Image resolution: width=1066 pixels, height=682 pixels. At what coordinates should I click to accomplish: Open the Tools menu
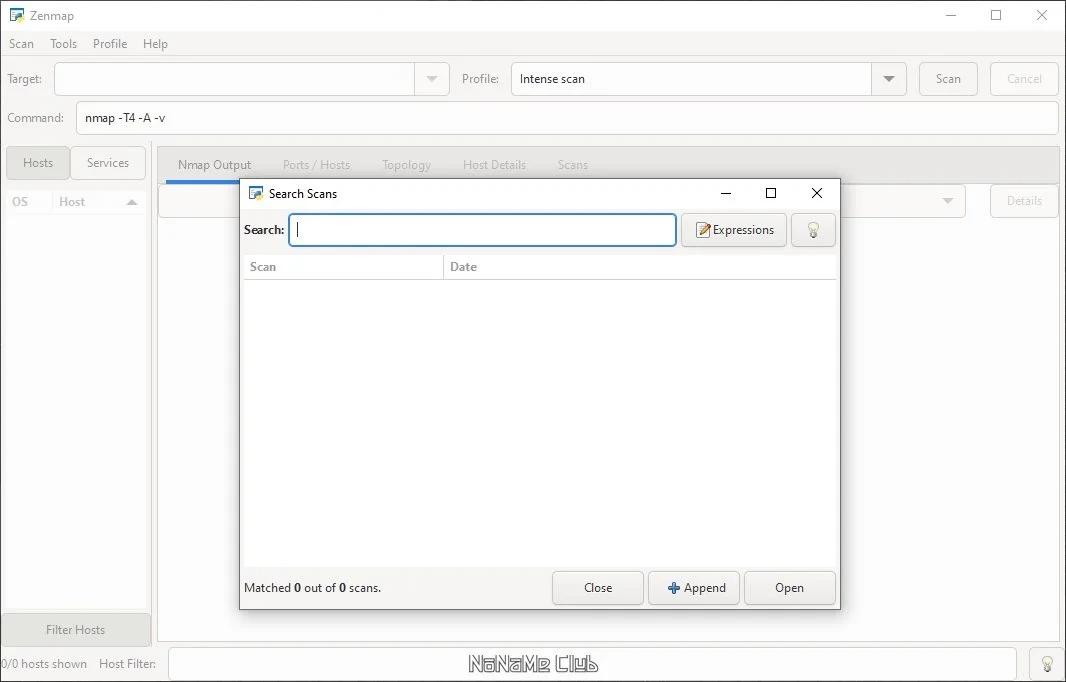(x=63, y=44)
